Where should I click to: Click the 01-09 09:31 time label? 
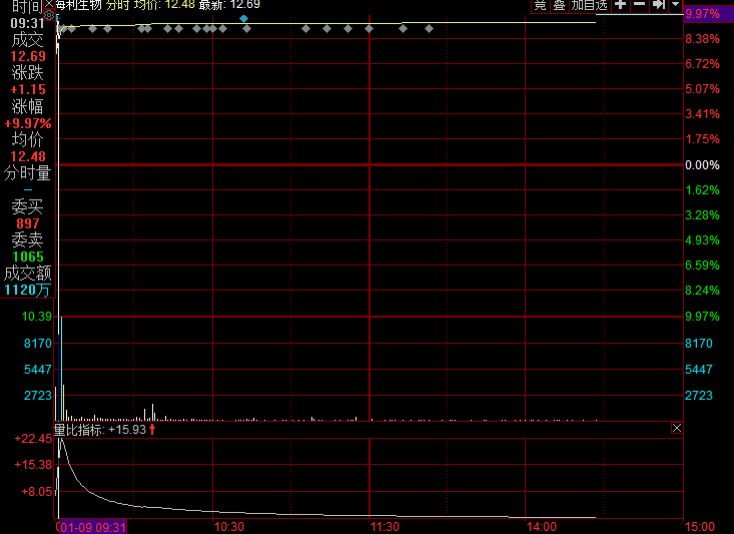point(92,527)
